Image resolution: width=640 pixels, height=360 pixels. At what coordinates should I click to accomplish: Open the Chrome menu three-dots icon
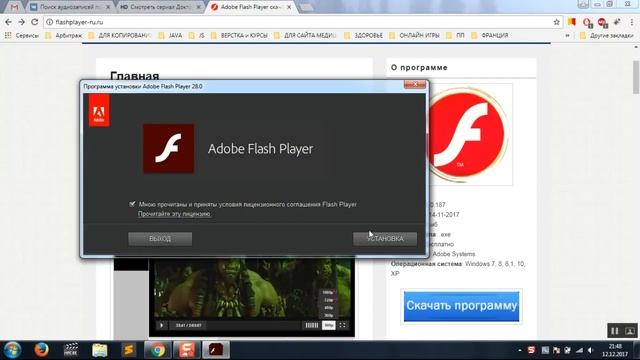632,22
